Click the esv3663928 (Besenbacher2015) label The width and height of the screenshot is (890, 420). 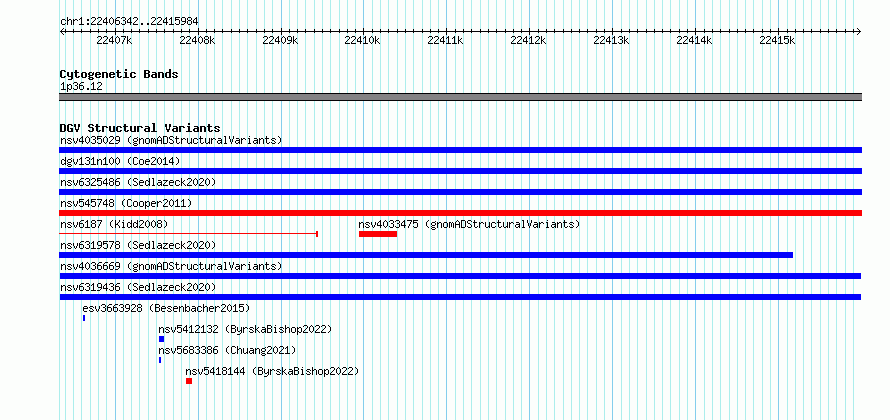[166, 308]
